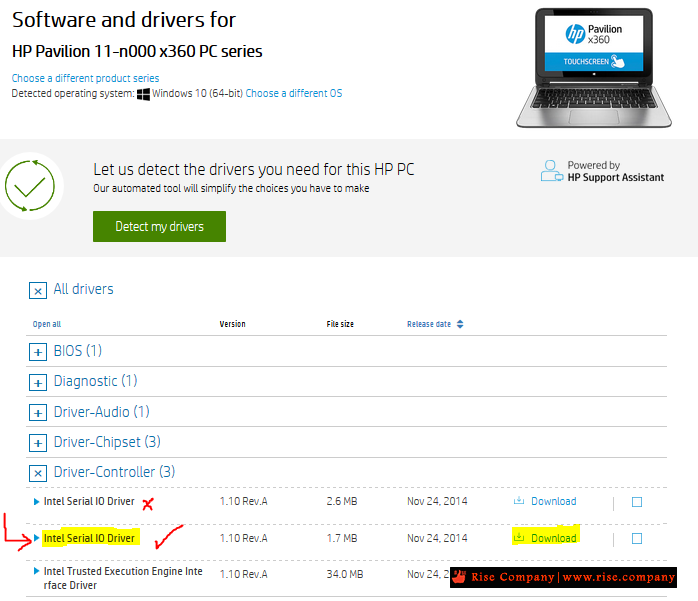Click the Windows logo icon beside detected OS
This screenshot has height=601, width=698.
[143, 94]
